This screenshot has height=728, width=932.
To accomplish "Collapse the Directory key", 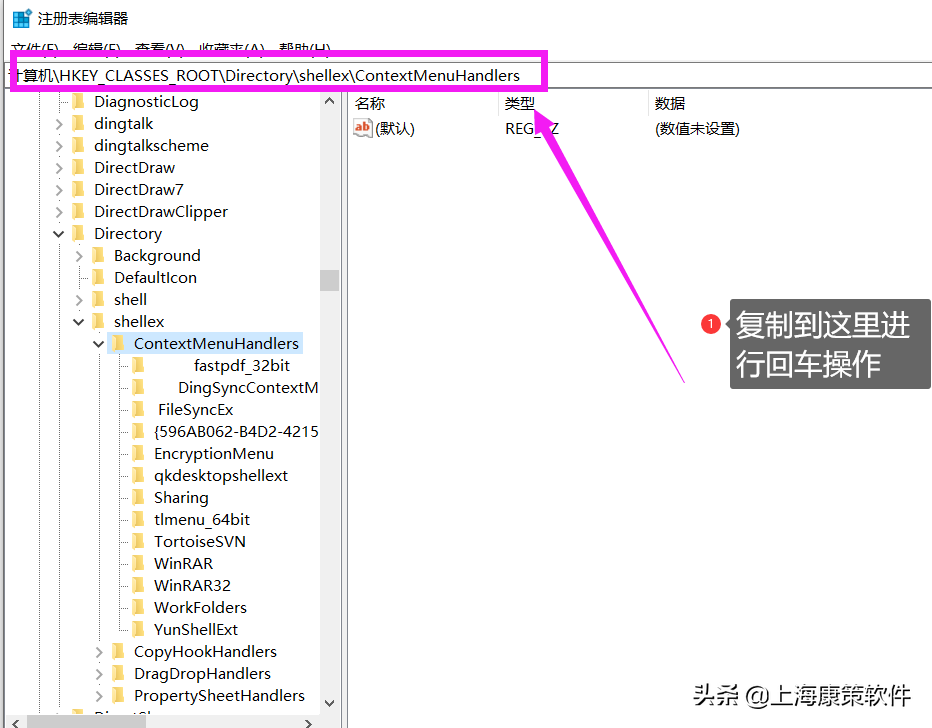I will click(x=58, y=234).
